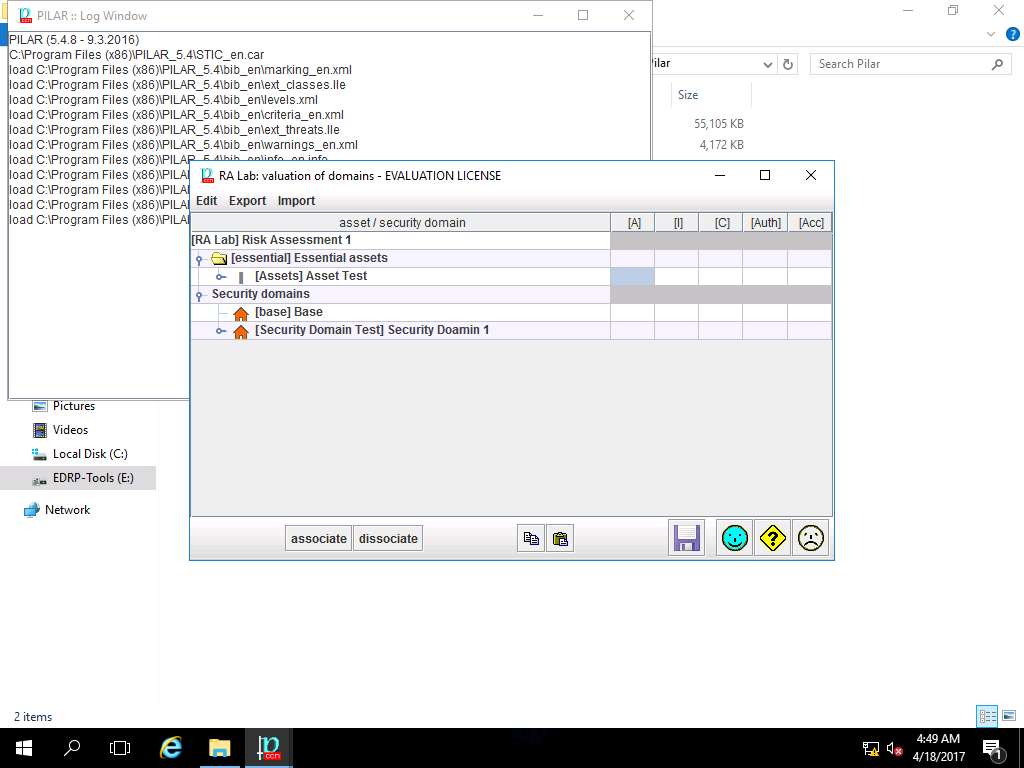Click the paste clipboard icon
The height and width of the screenshot is (768, 1024).
click(x=560, y=539)
